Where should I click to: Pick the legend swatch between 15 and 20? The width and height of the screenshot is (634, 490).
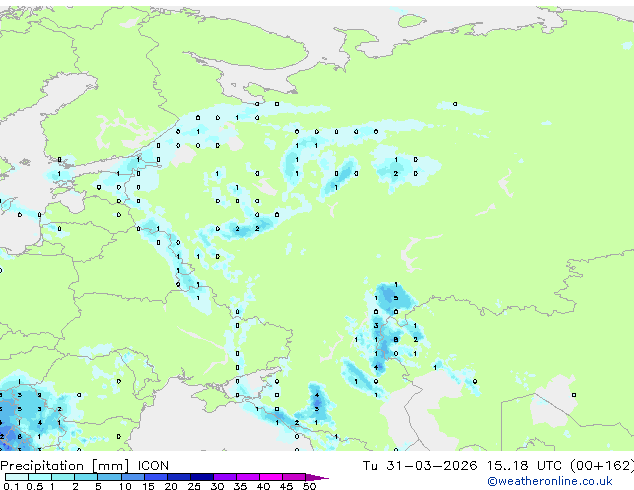click(156, 477)
